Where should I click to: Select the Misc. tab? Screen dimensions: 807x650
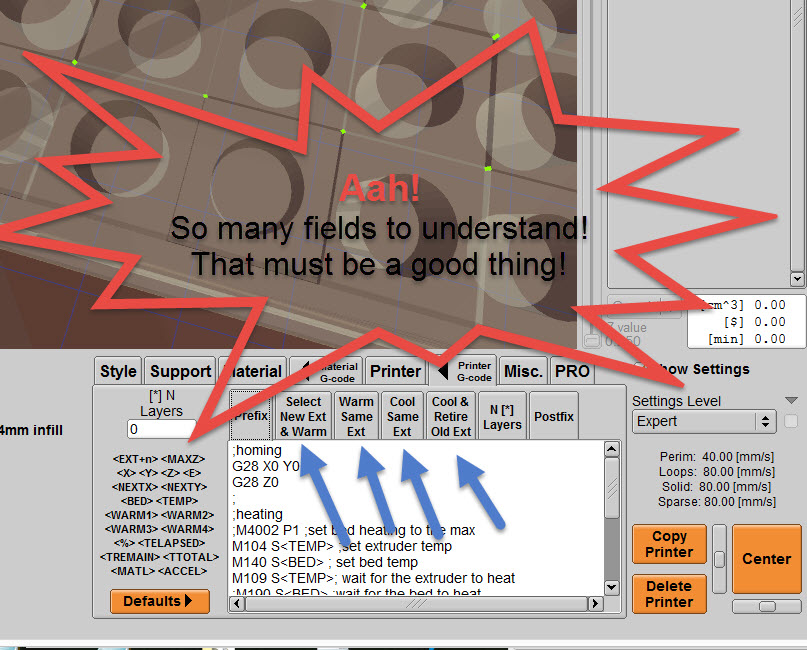pos(523,371)
